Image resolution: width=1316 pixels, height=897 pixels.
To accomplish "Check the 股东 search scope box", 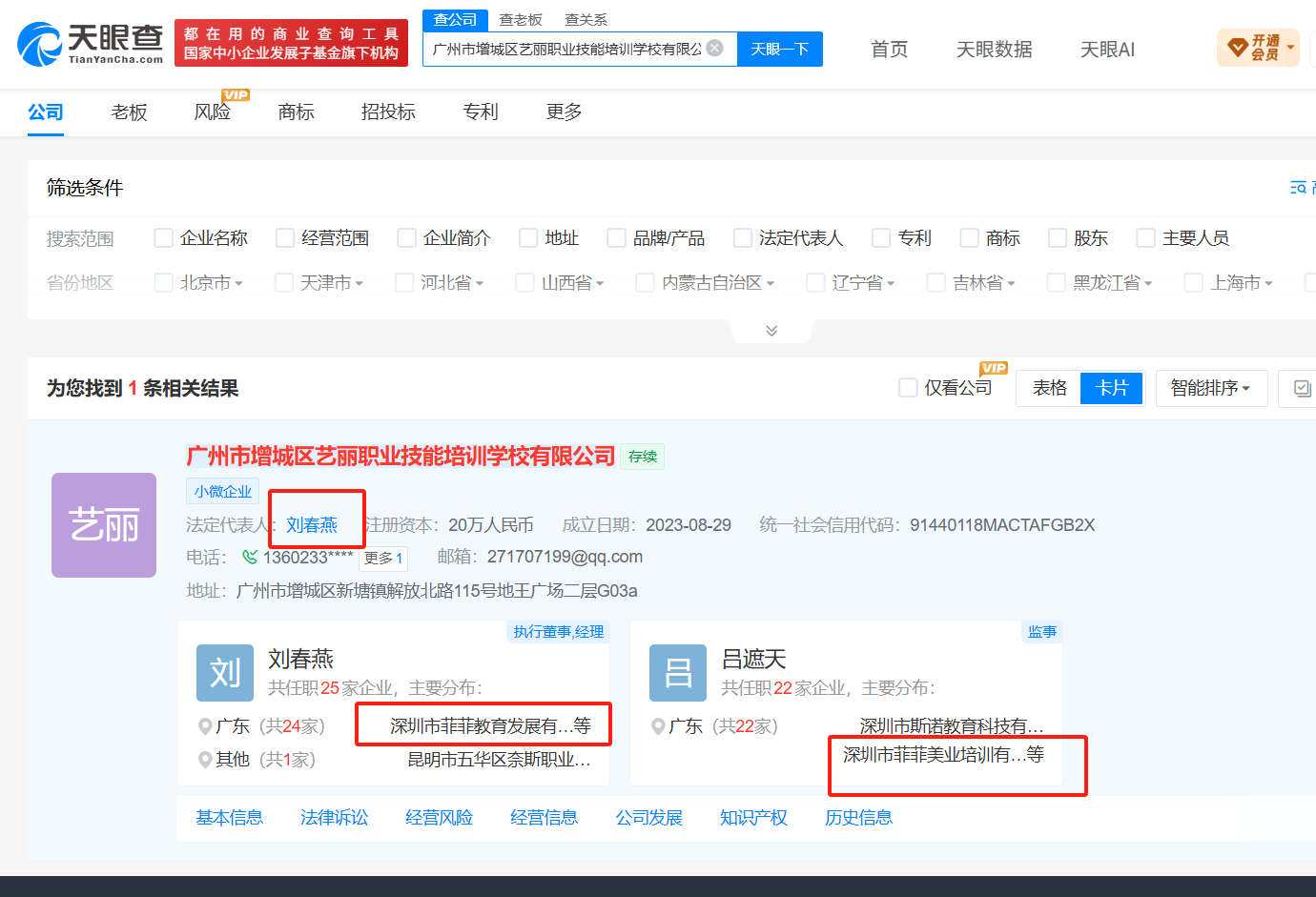I will [1057, 237].
